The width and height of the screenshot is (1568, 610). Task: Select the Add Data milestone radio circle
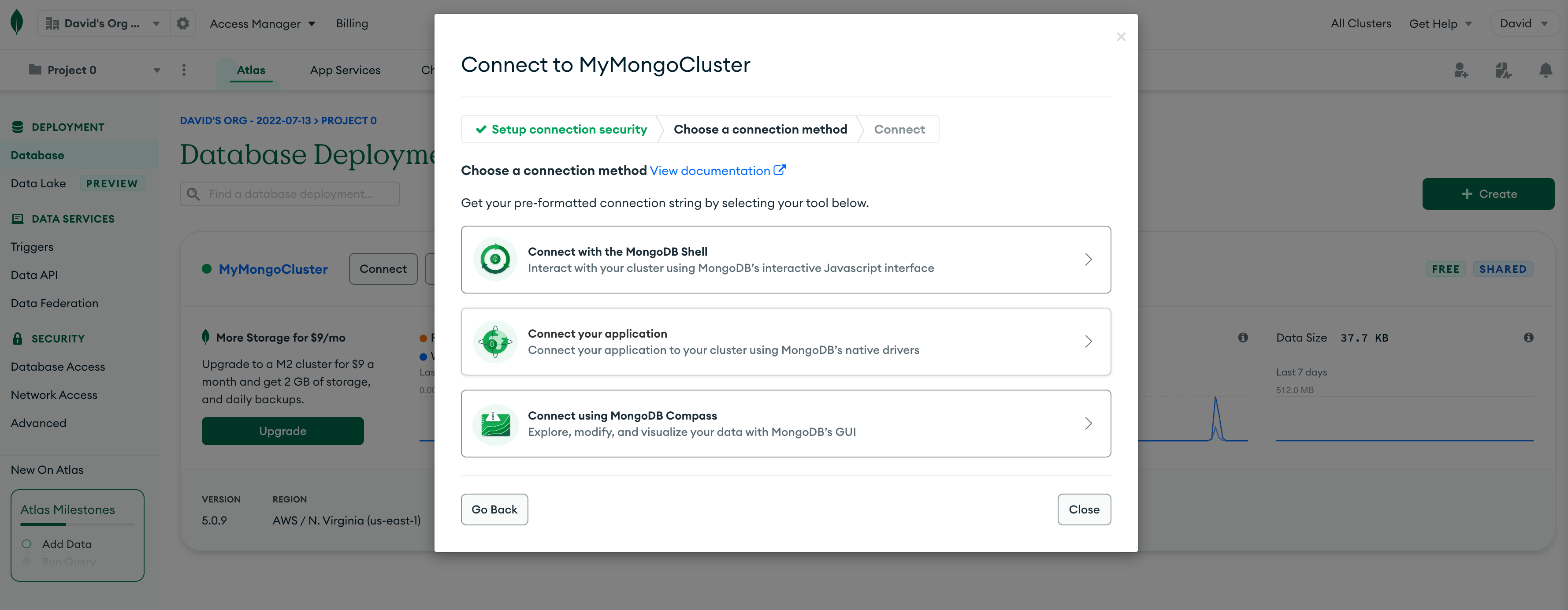click(x=27, y=543)
